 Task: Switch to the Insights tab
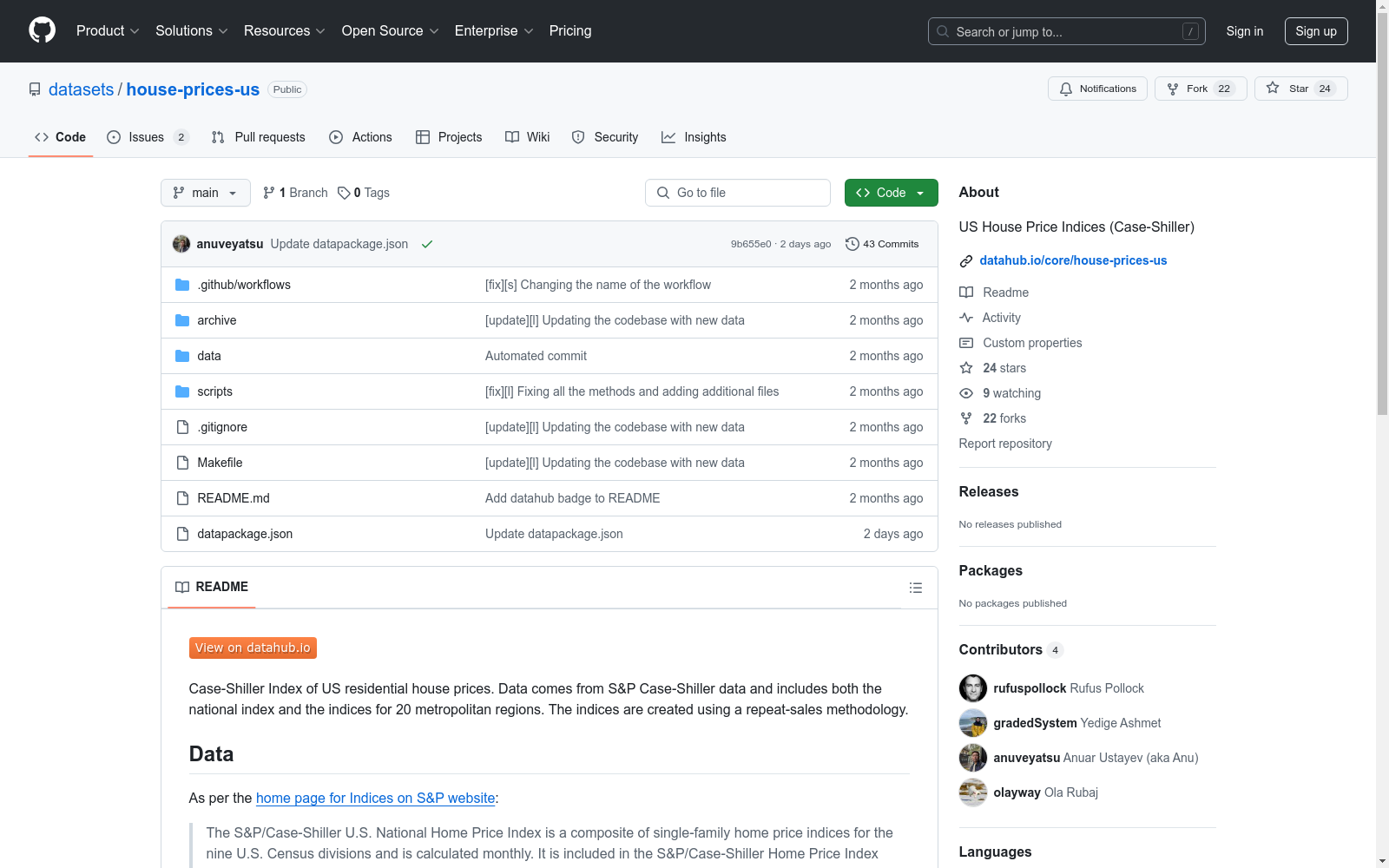[694, 137]
